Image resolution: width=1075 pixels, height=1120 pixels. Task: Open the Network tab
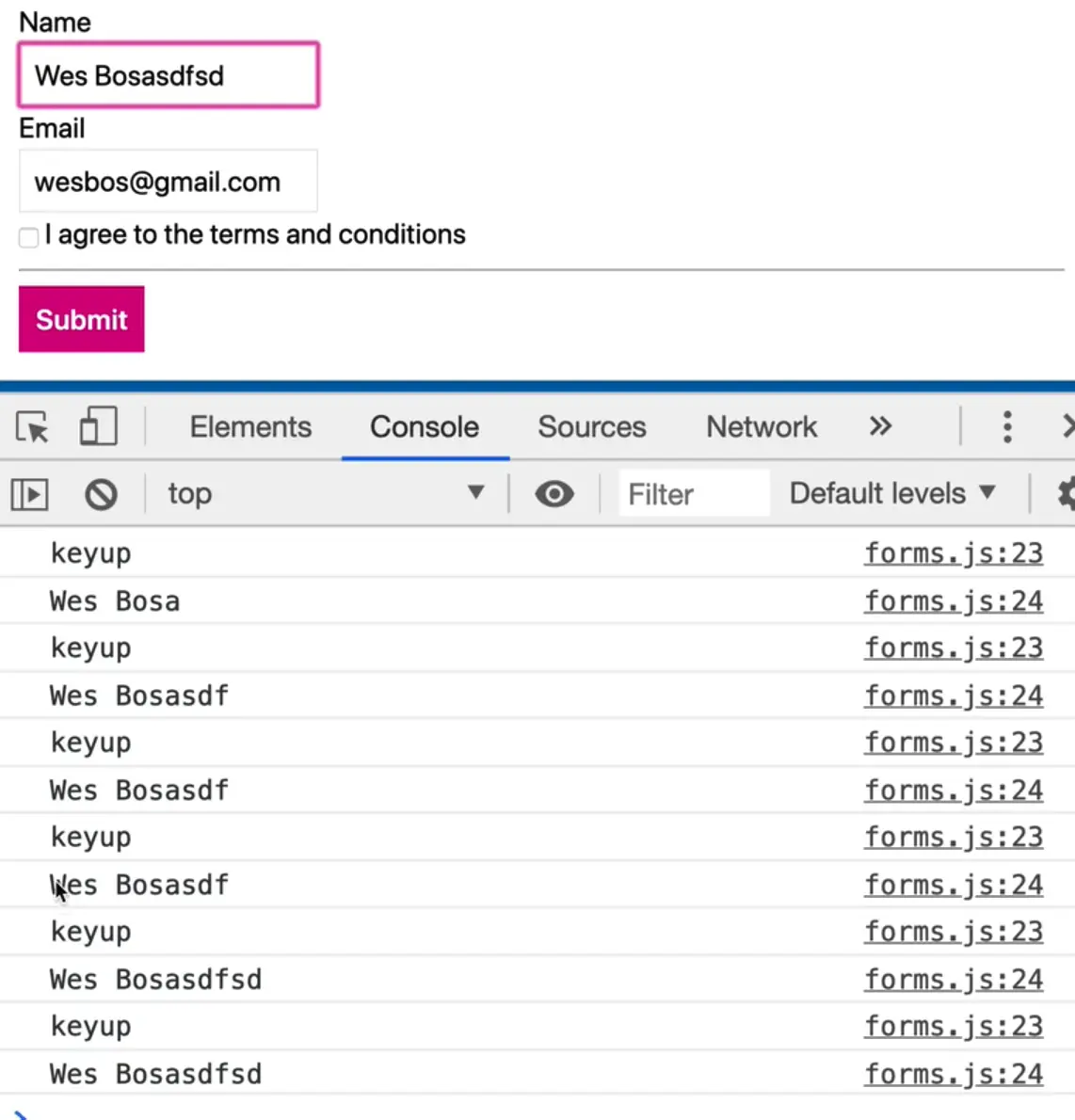(762, 427)
